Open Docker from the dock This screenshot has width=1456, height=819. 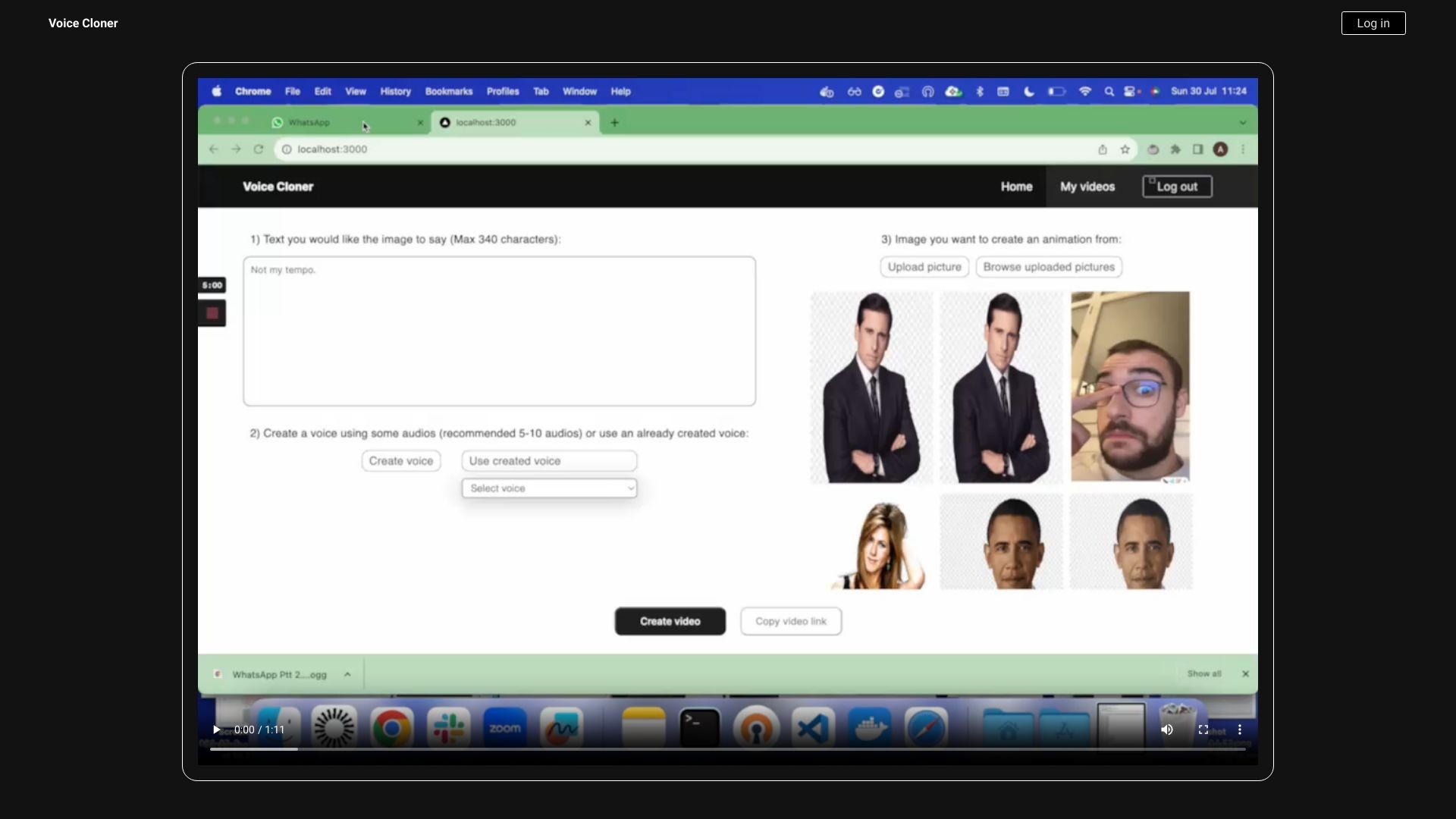click(870, 726)
